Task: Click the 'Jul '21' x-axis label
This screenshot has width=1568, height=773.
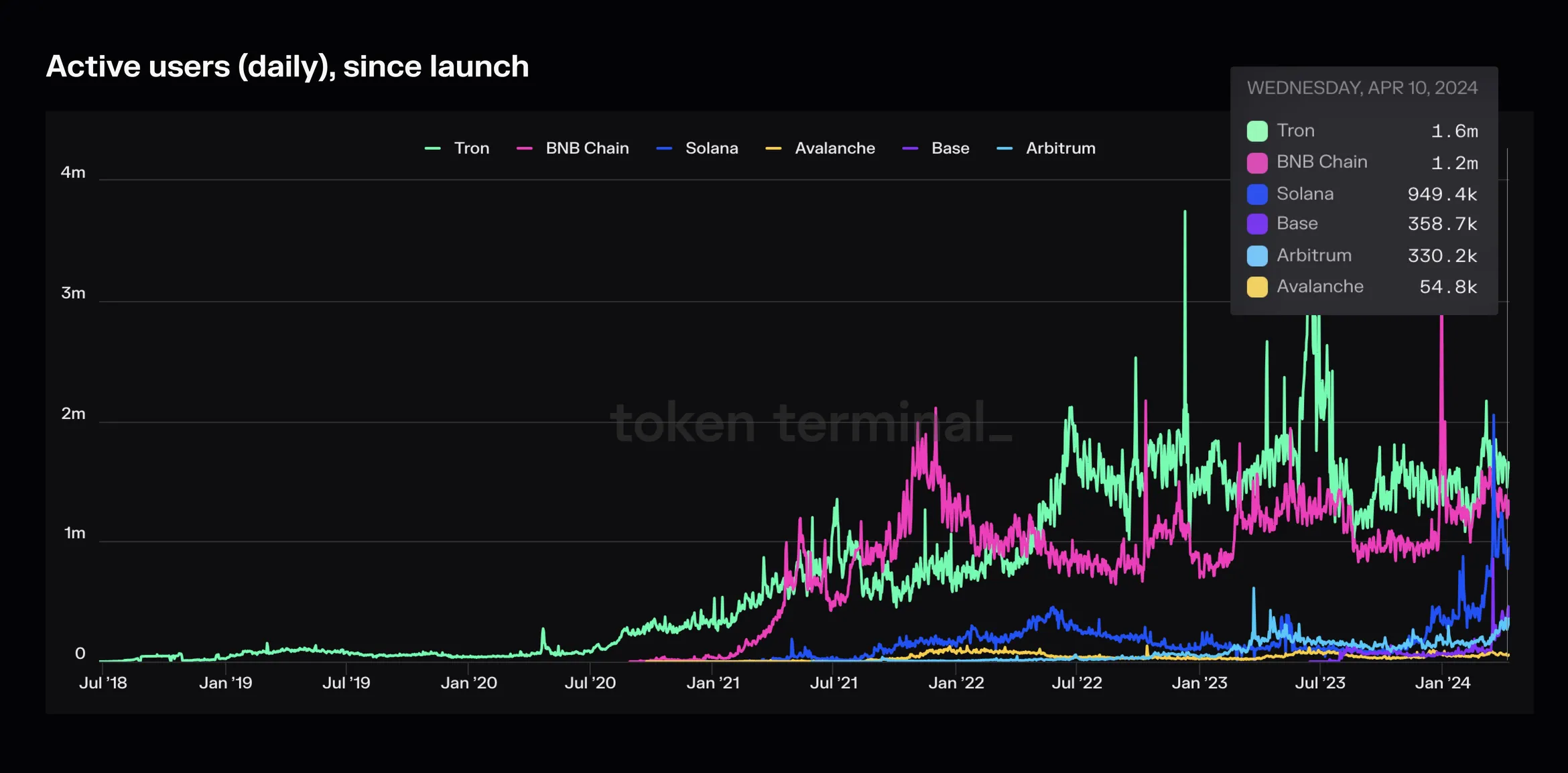Action: 833,683
